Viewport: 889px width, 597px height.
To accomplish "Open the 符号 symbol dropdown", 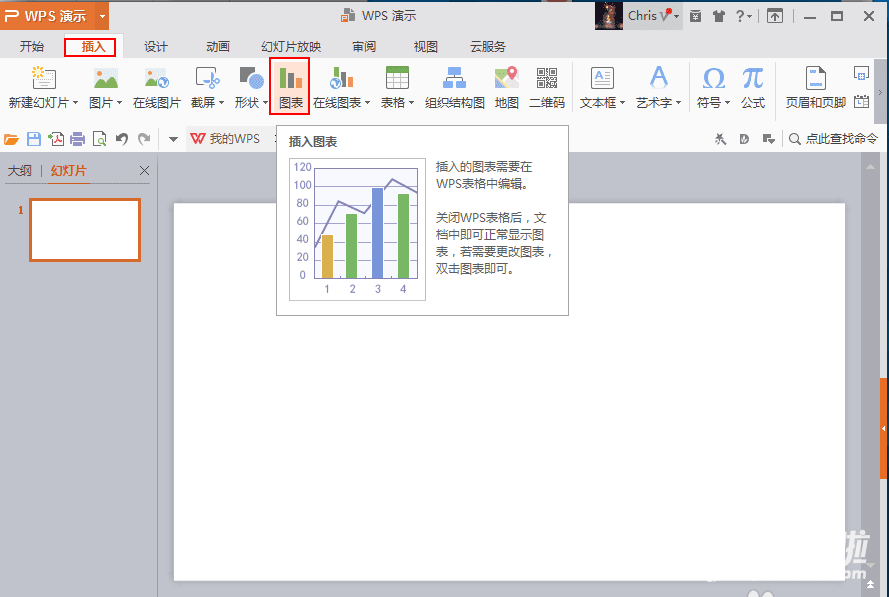I will point(714,102).
